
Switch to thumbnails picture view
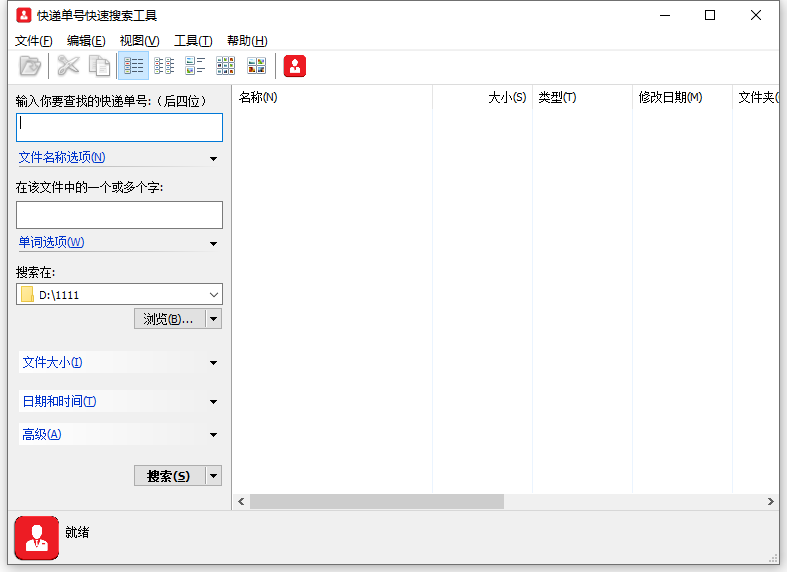tap(256, 66)
